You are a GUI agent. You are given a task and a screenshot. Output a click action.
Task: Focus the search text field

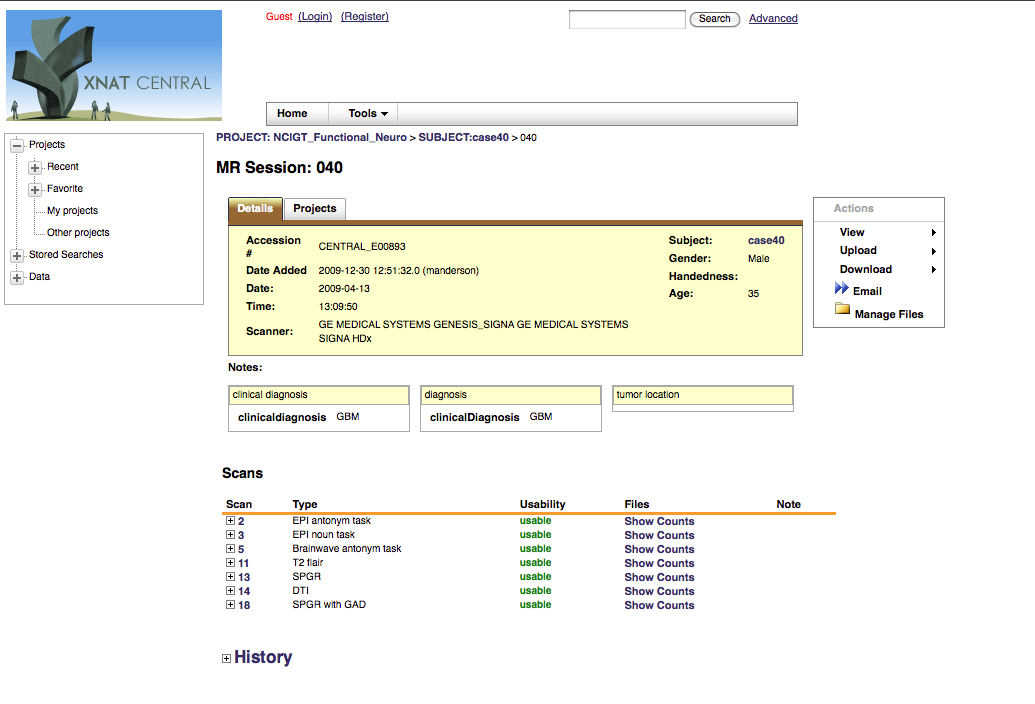(x=627, y=19)
